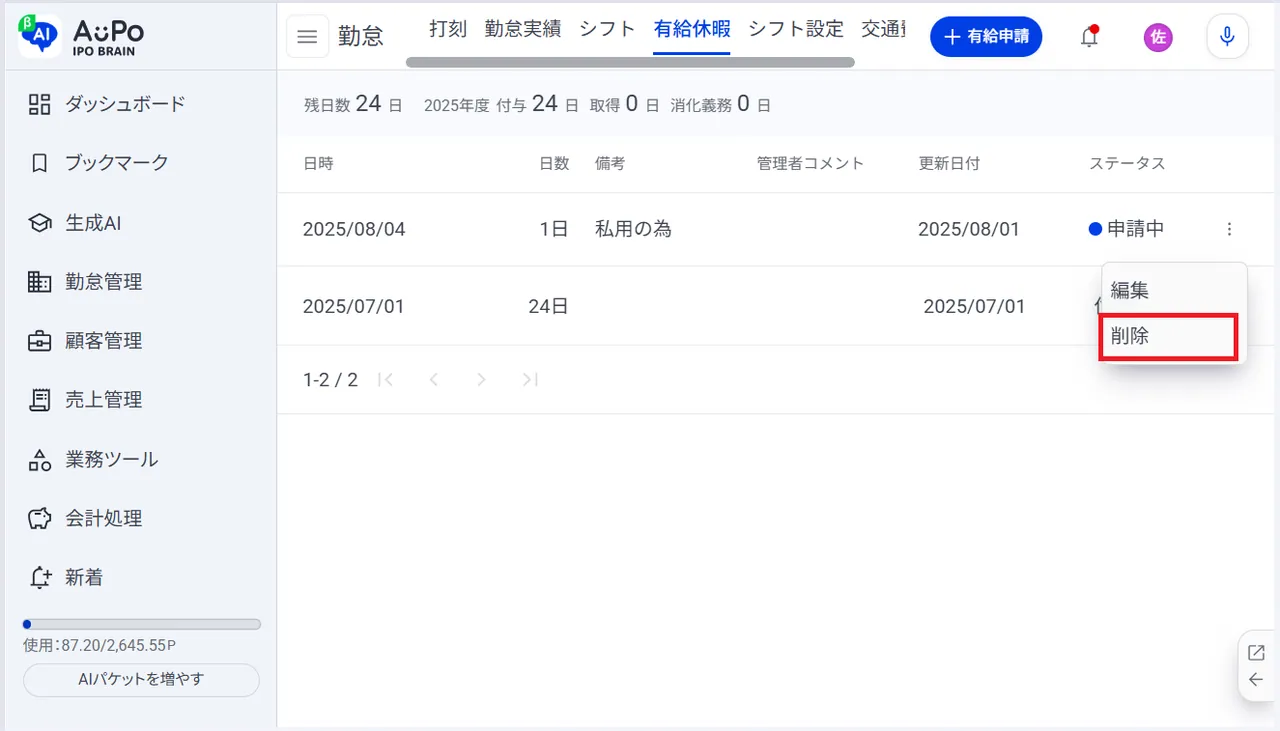Open the 勤怠管理 sidebar text link

104,282
